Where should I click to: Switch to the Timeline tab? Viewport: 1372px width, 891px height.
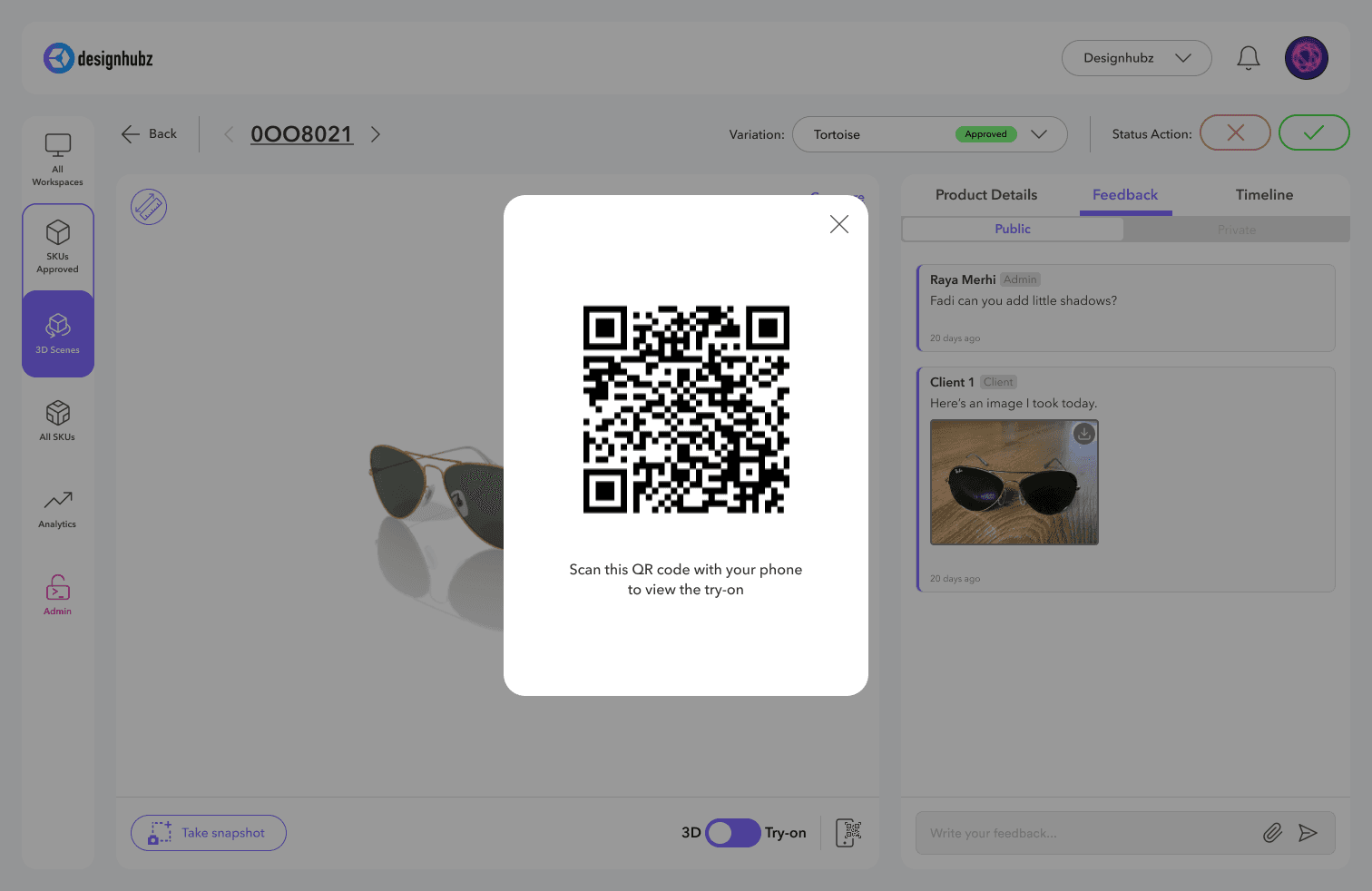(x=1264, y=195)
